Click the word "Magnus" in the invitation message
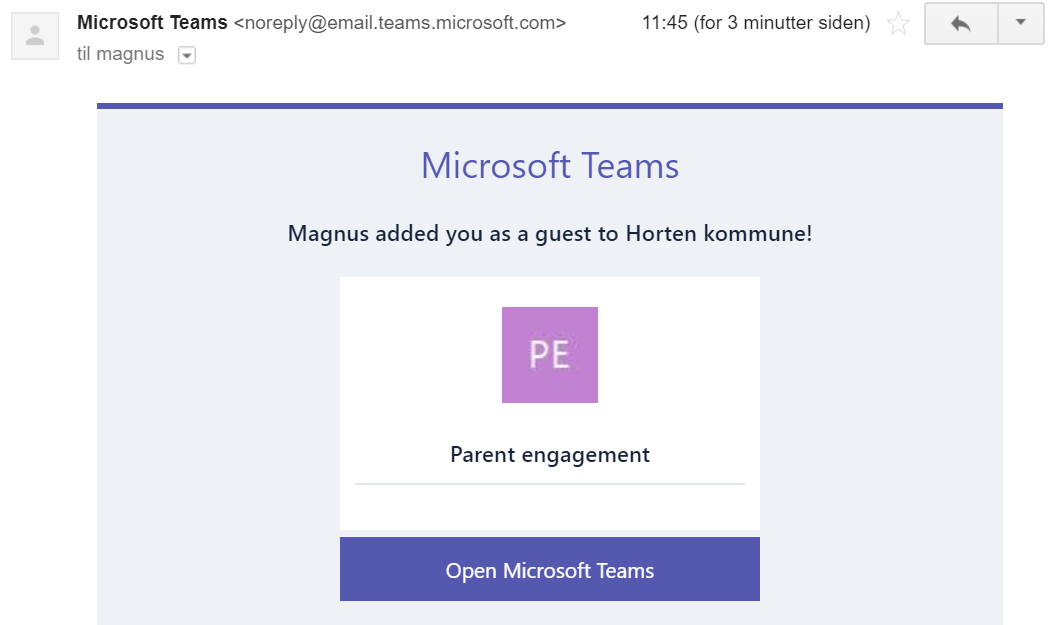 click(x=324, y=234)
